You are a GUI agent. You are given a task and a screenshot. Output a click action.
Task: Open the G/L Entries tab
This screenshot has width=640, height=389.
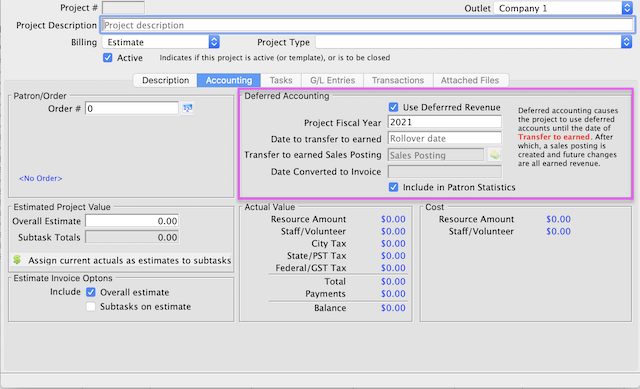[332, 80]
